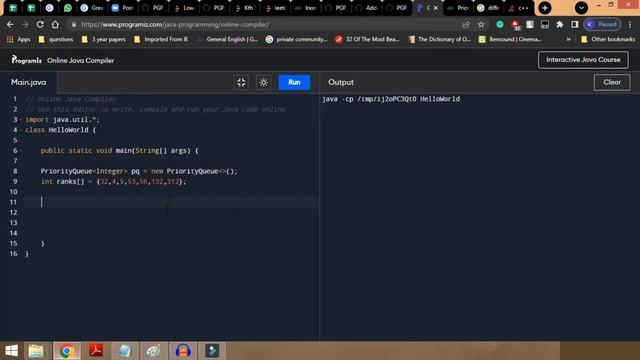Focus the address bar with programiz URL
The image size is (640, 360).
[x=261, y=24]
